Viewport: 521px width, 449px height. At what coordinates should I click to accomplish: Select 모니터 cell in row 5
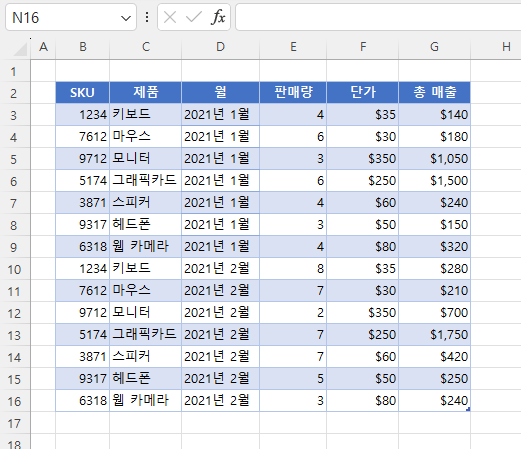coord(146,159)
